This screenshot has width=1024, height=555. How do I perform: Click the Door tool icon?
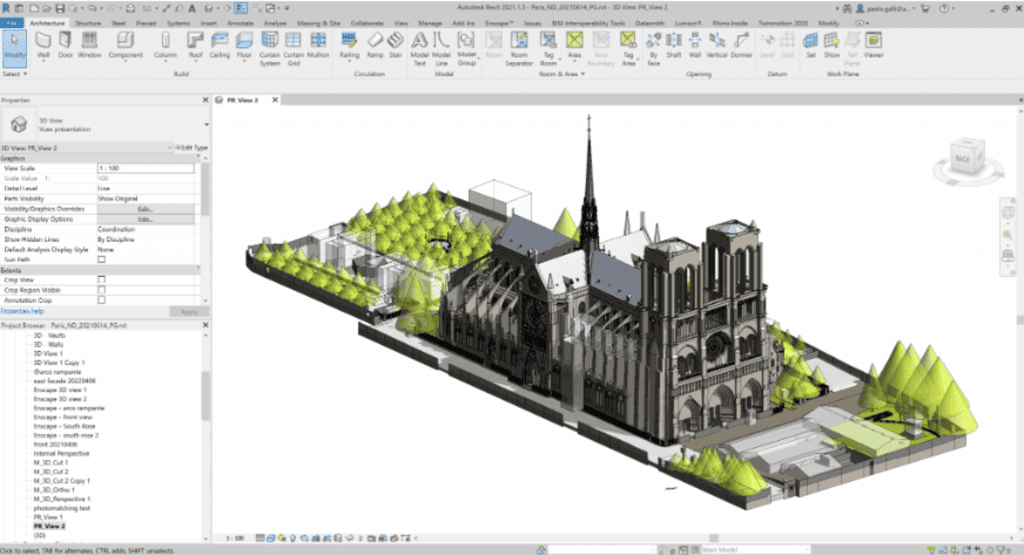(x=66, y=42)
